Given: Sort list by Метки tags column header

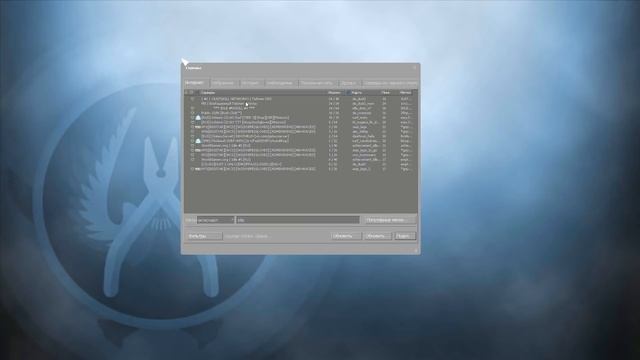Looking at the screenshot, I should 406,93.
